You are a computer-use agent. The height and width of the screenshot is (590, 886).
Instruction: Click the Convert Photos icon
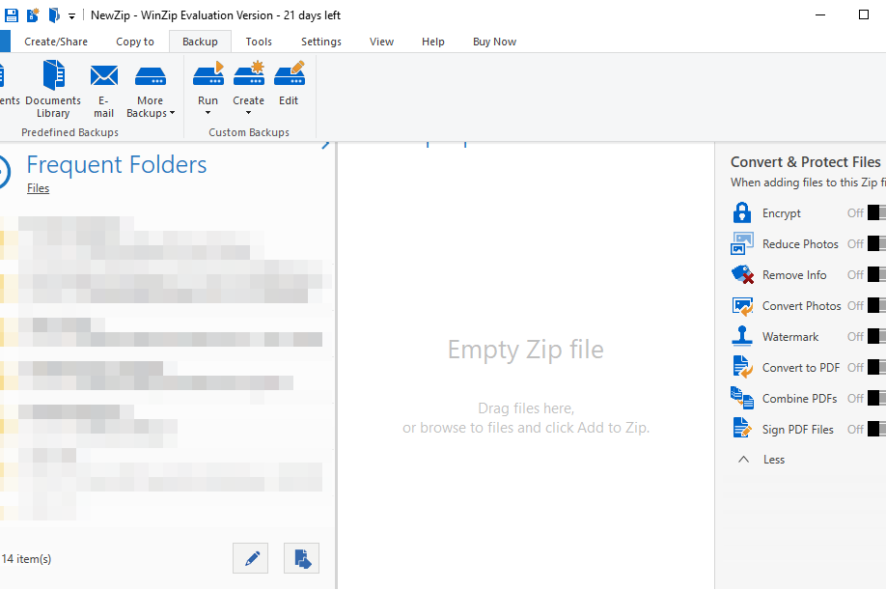[742, 306]
